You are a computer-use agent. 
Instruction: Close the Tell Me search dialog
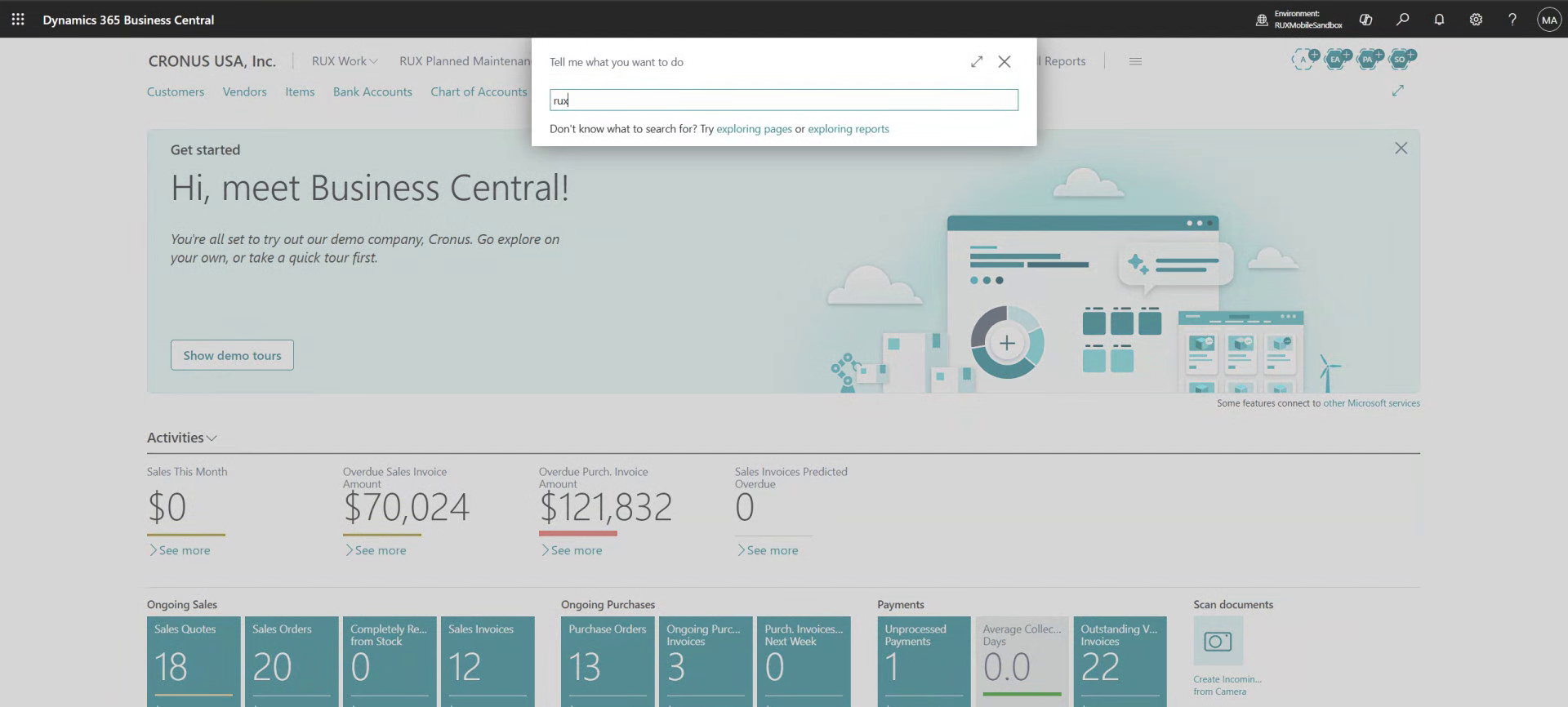point(1004,61)
